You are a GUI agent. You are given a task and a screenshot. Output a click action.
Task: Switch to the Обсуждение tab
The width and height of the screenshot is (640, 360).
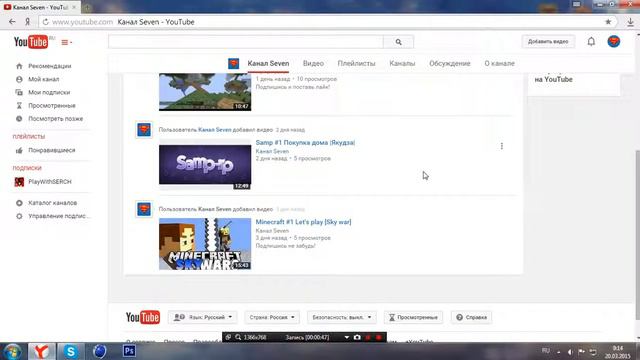[450, 64]
